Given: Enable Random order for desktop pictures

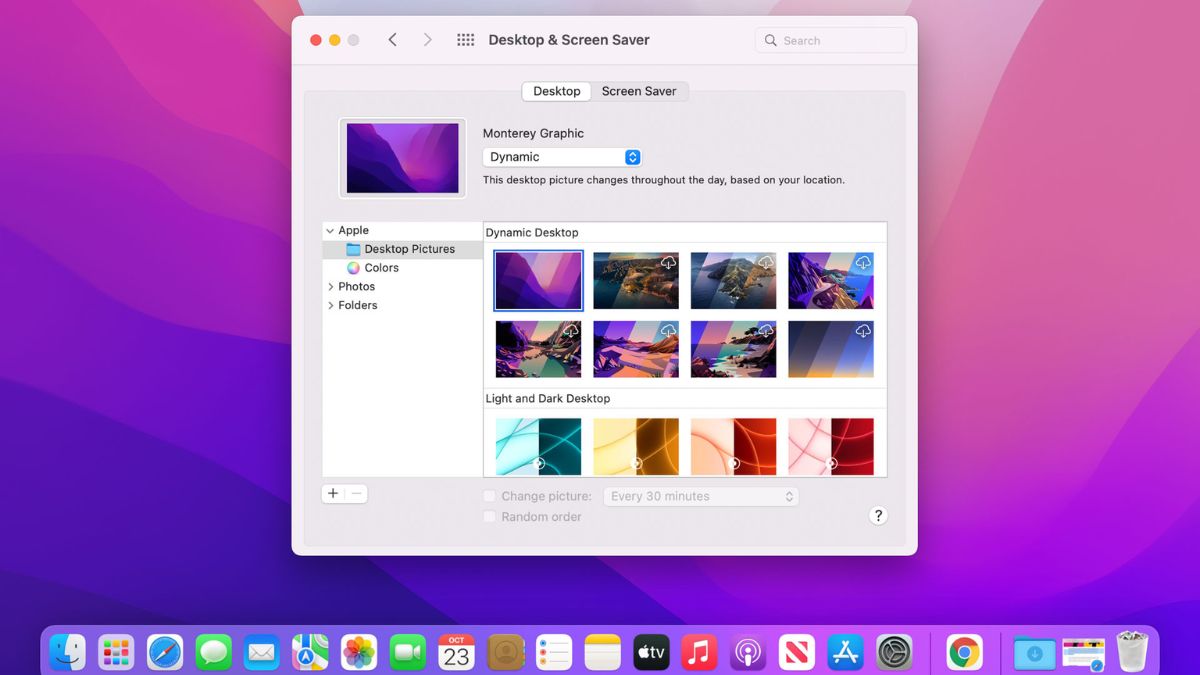Looking at the screenshot, I should tap(490, 516).
